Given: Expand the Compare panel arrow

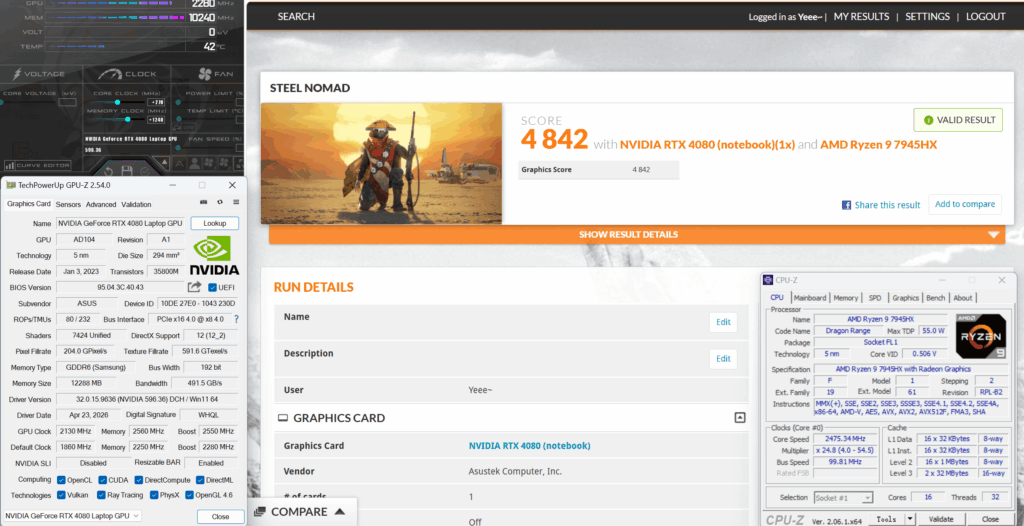Looking at the screenshot, I should (339, 511).
